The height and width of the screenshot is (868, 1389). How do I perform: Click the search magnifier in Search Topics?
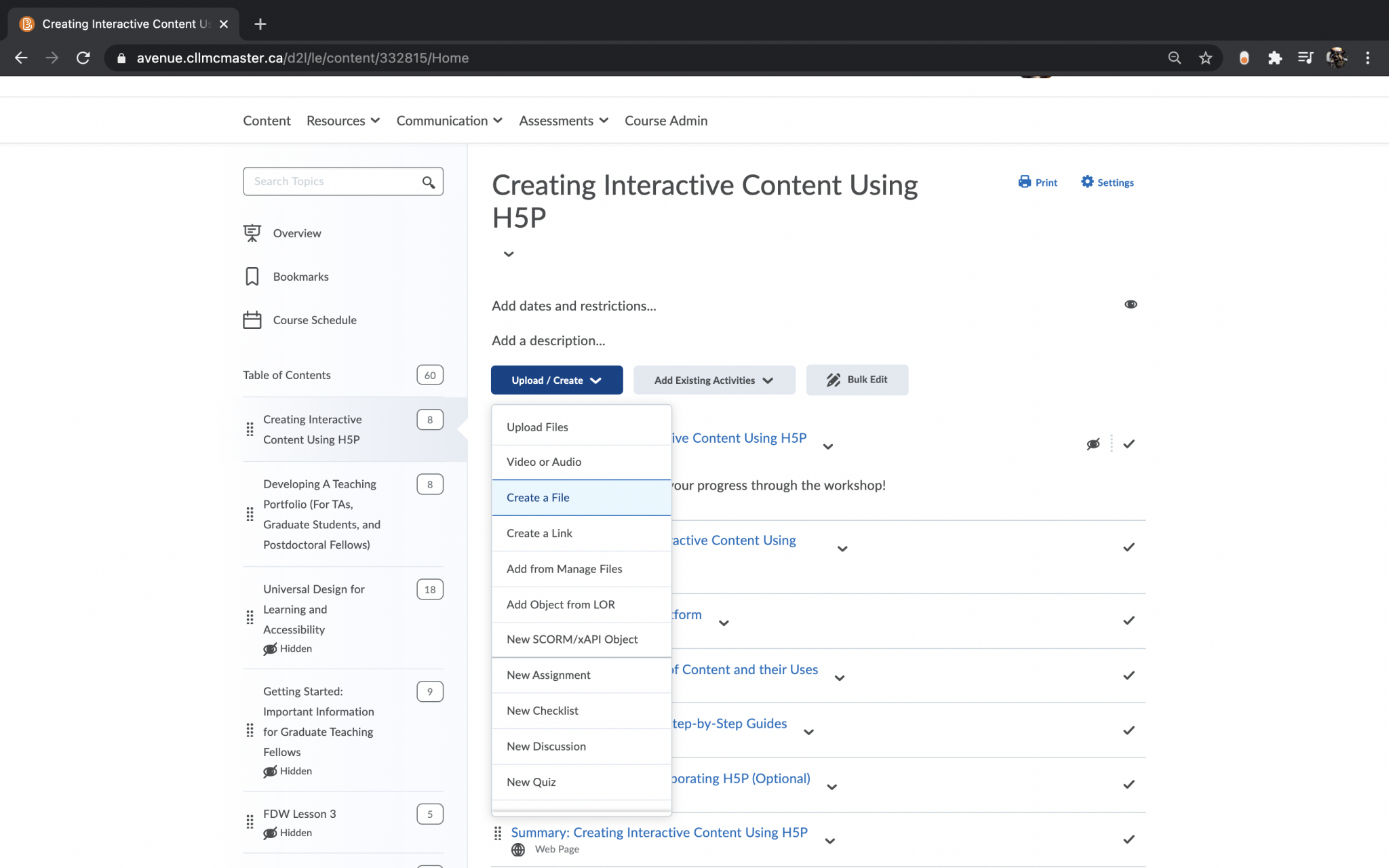click(x=428, y=182)
